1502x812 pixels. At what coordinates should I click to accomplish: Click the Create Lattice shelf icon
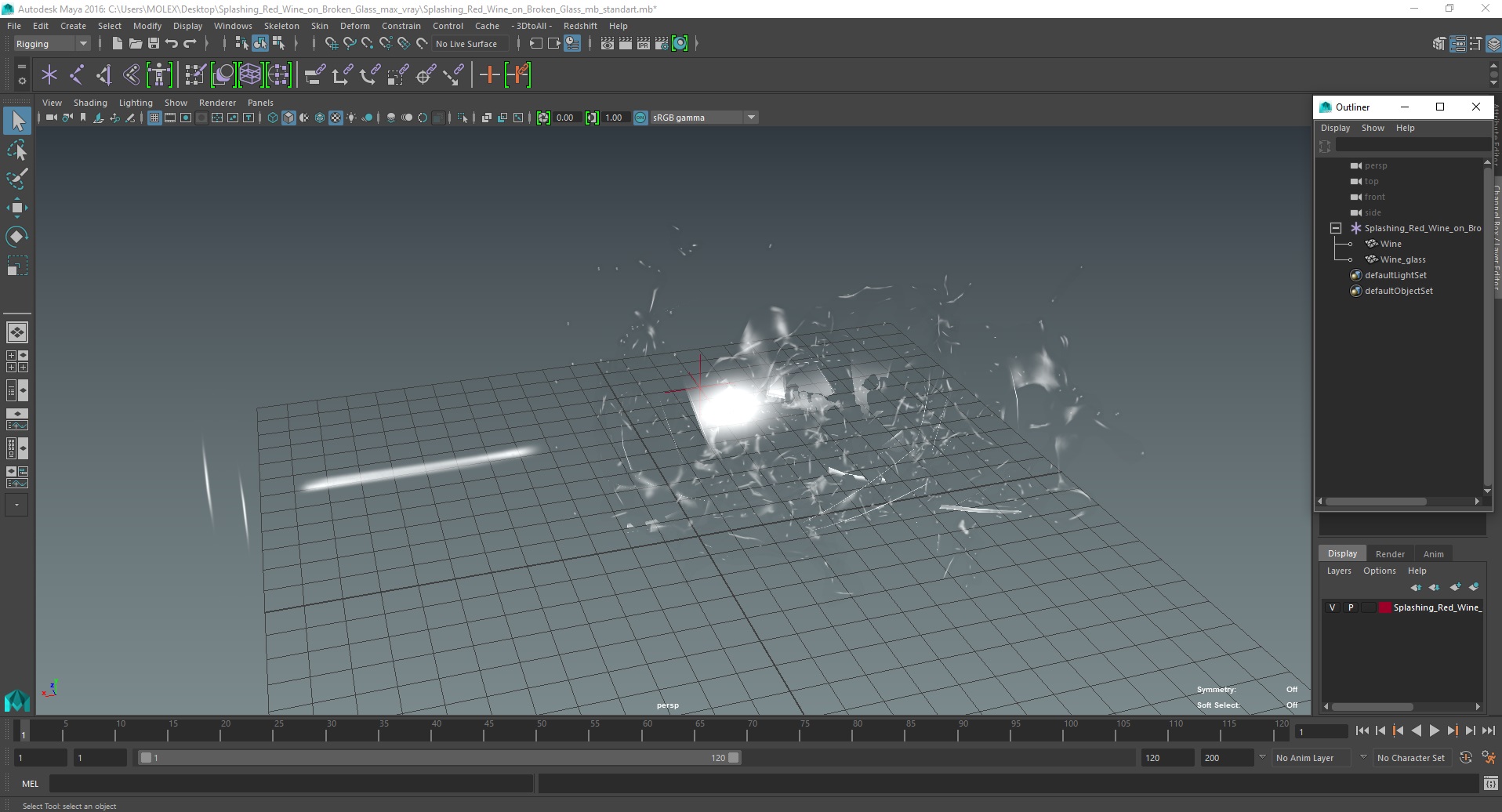click(x=250, y=75)
